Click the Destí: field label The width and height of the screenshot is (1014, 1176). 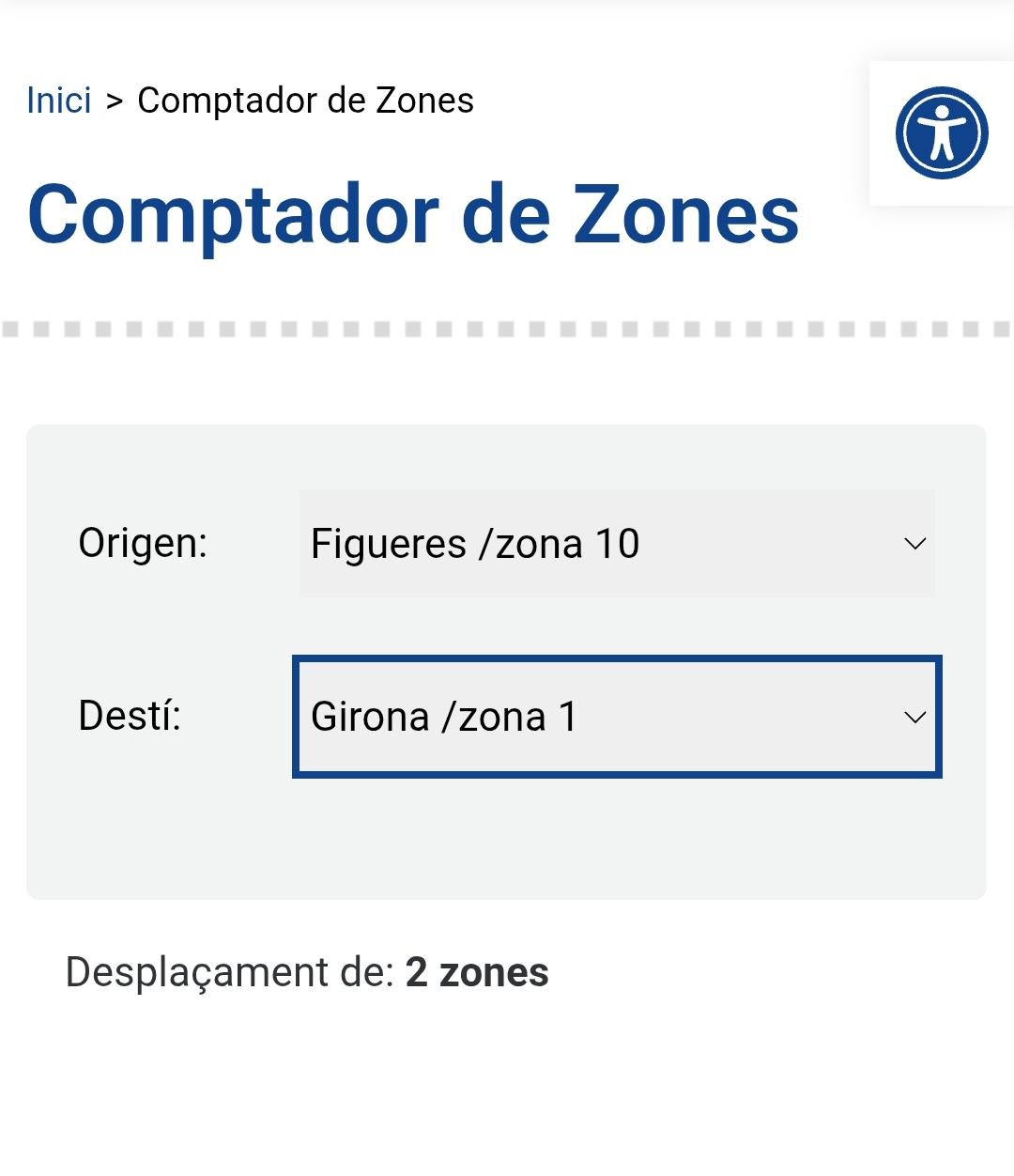pos(130,716)
